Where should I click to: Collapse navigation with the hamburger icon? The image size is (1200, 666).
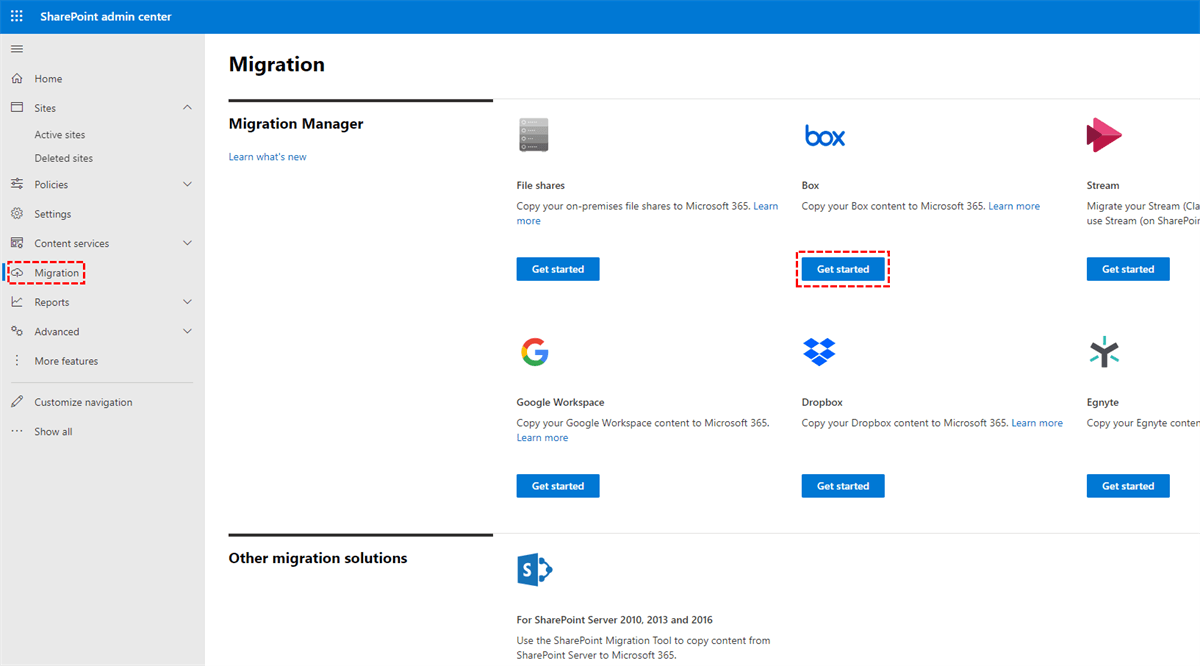tap(17, 49)
